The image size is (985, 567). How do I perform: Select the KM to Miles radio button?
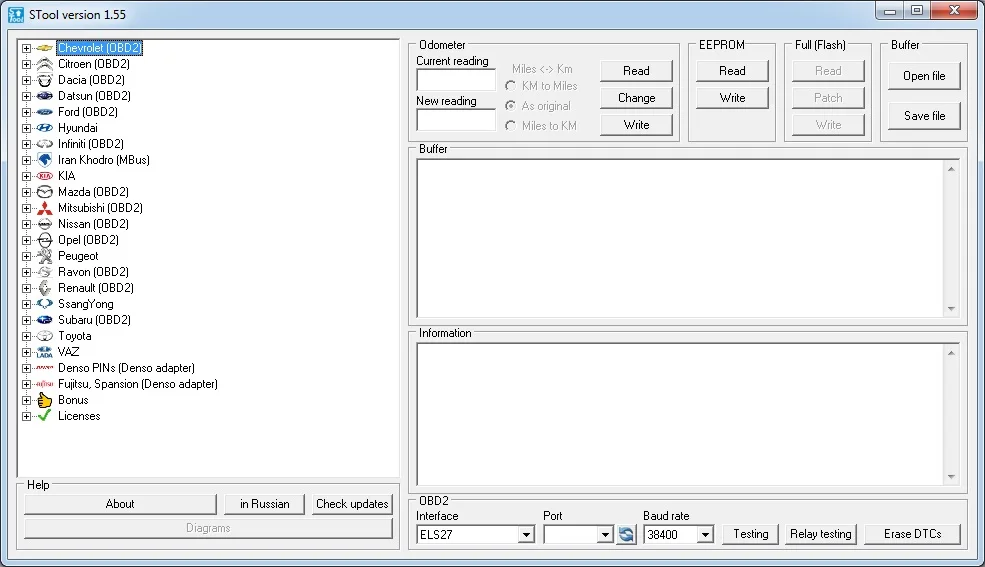pyautogui.click(x=511, y=85)
